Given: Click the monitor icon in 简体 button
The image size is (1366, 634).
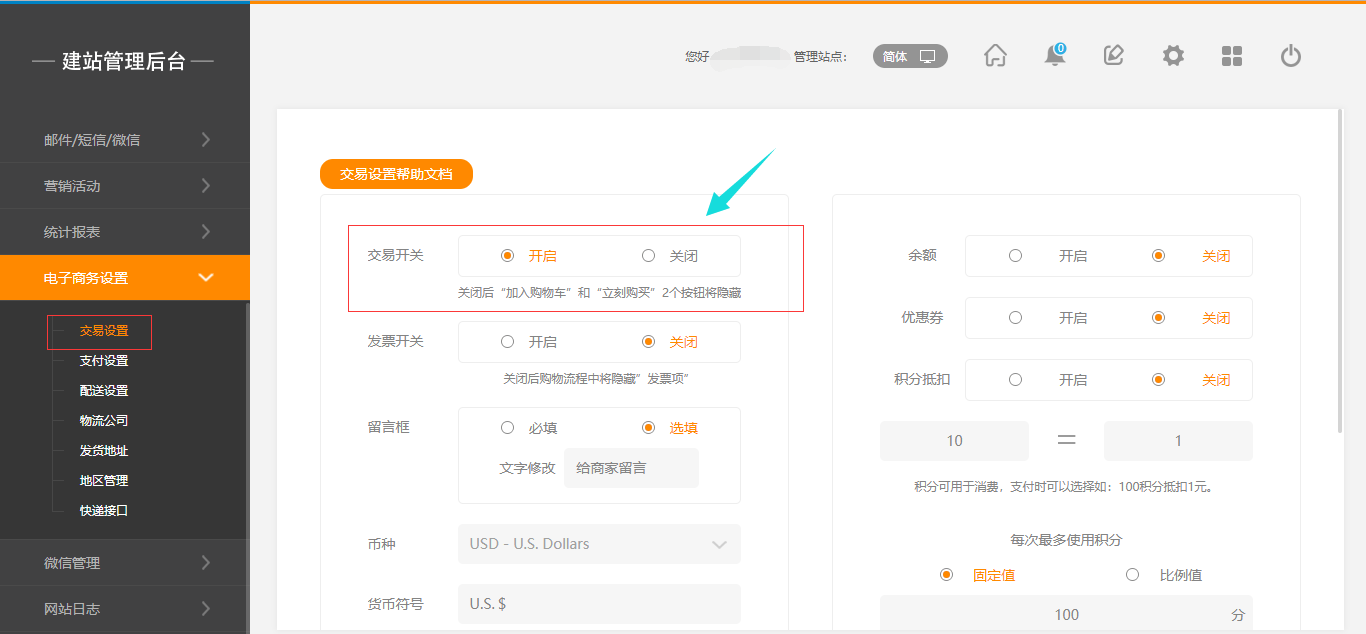Looking at the screenshot, I should (928, 57).
